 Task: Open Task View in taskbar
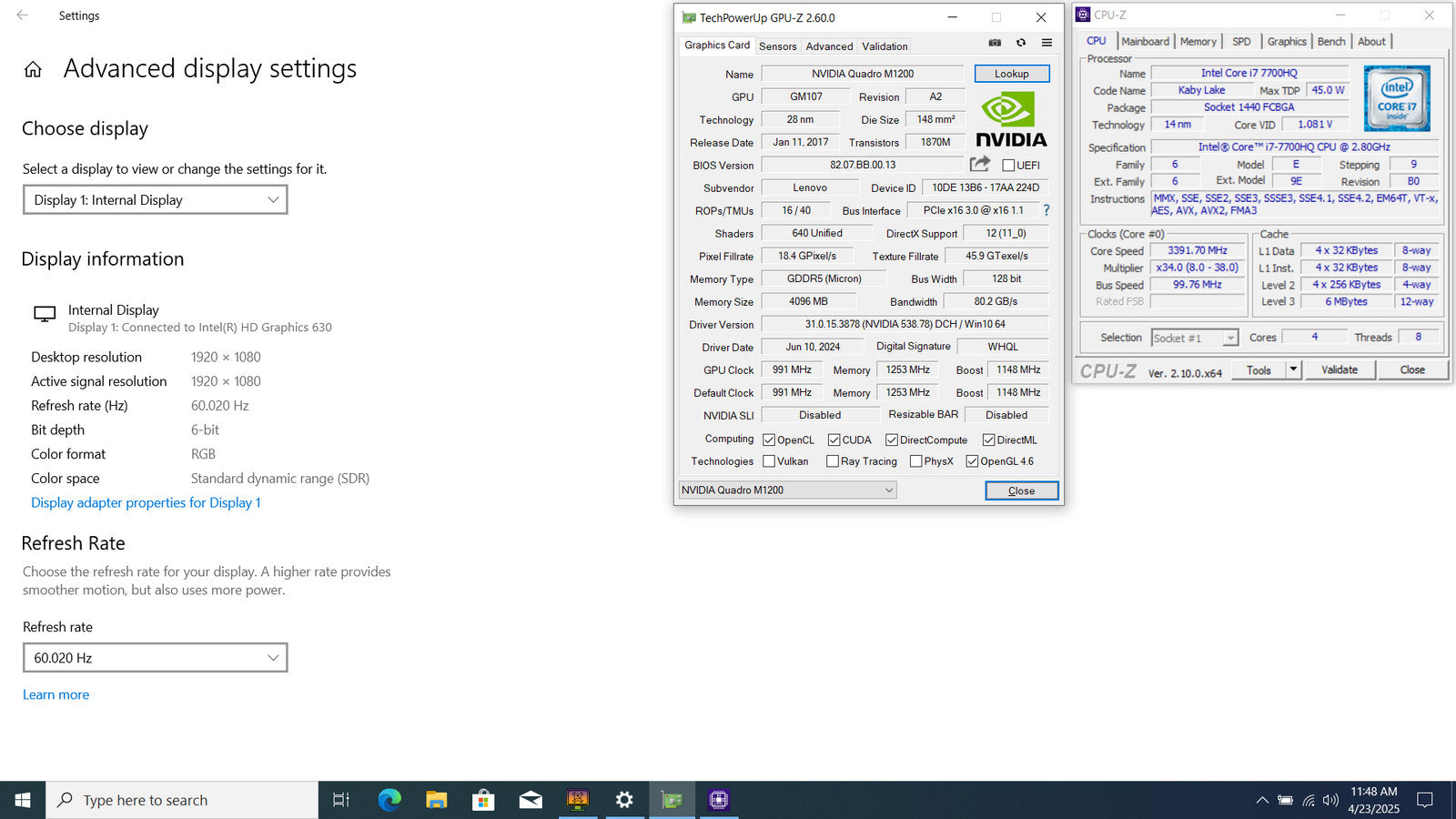pos(341,800)
